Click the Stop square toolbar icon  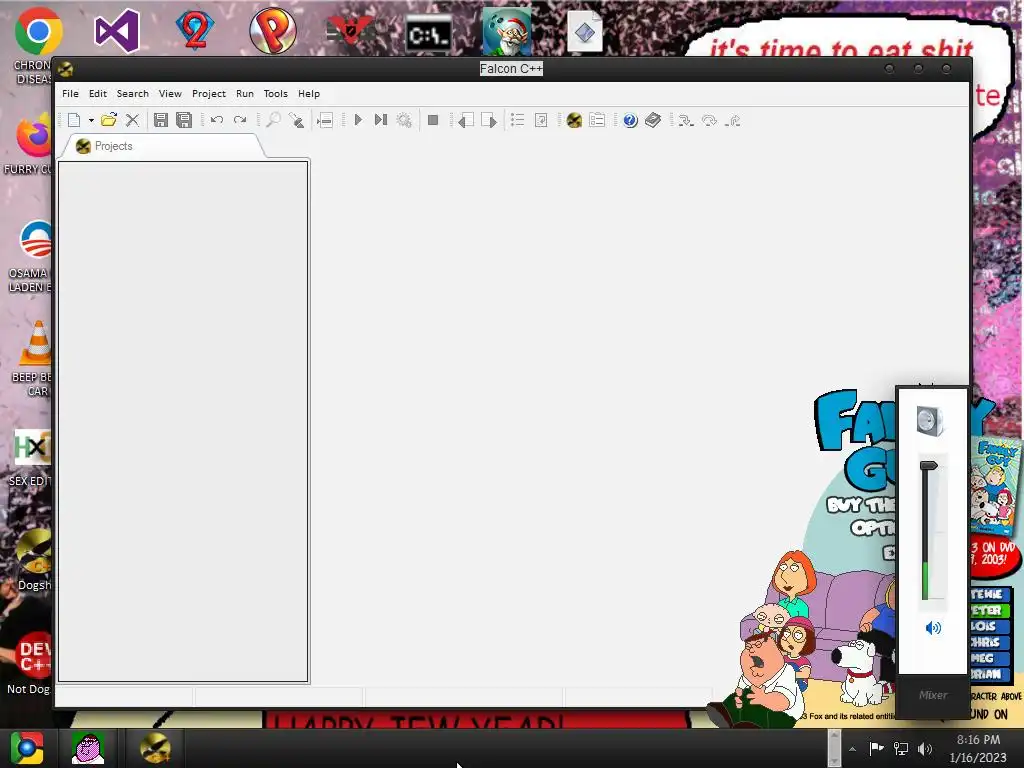(x=432, y=120)
